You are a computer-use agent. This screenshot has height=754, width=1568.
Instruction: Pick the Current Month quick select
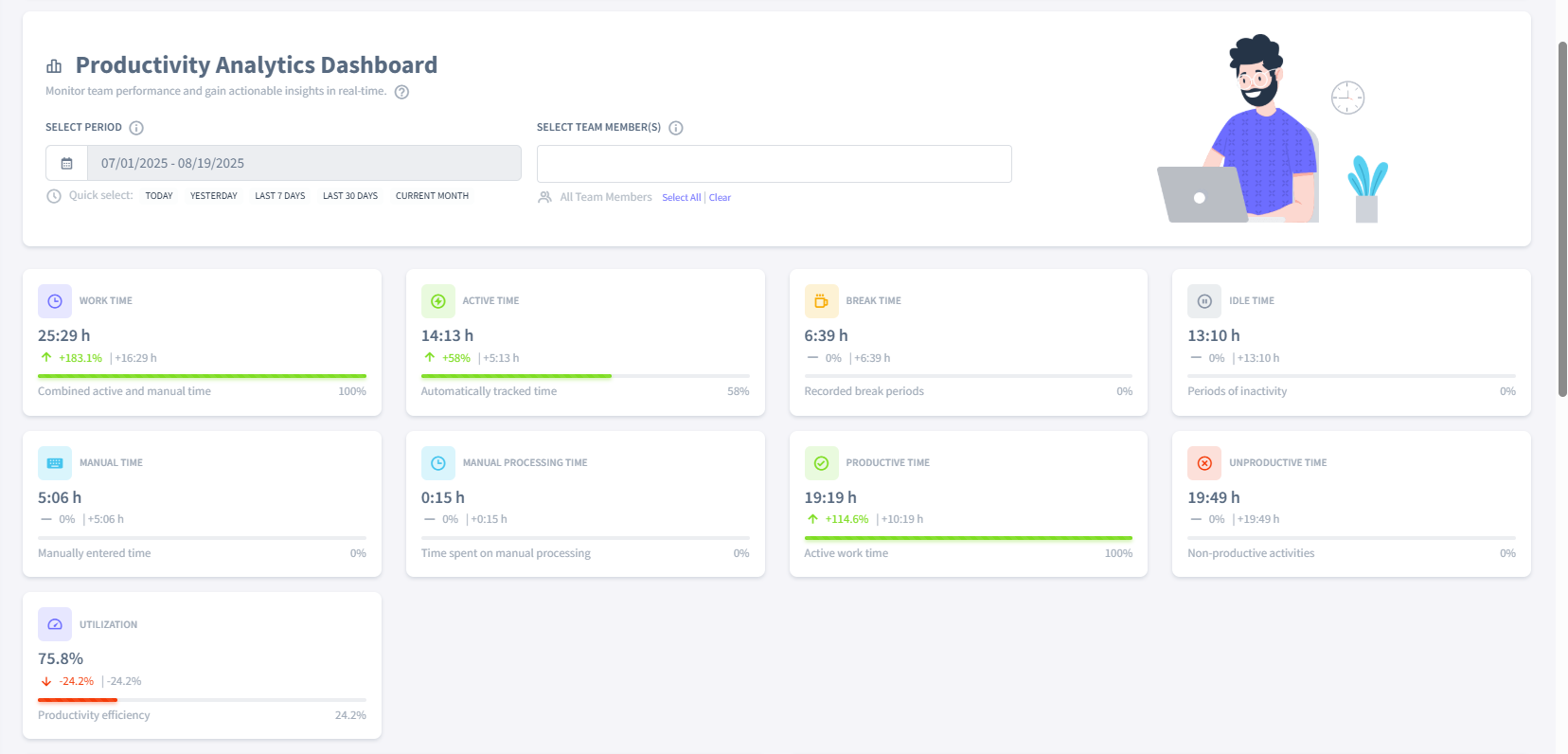click(x=432, y=196)
